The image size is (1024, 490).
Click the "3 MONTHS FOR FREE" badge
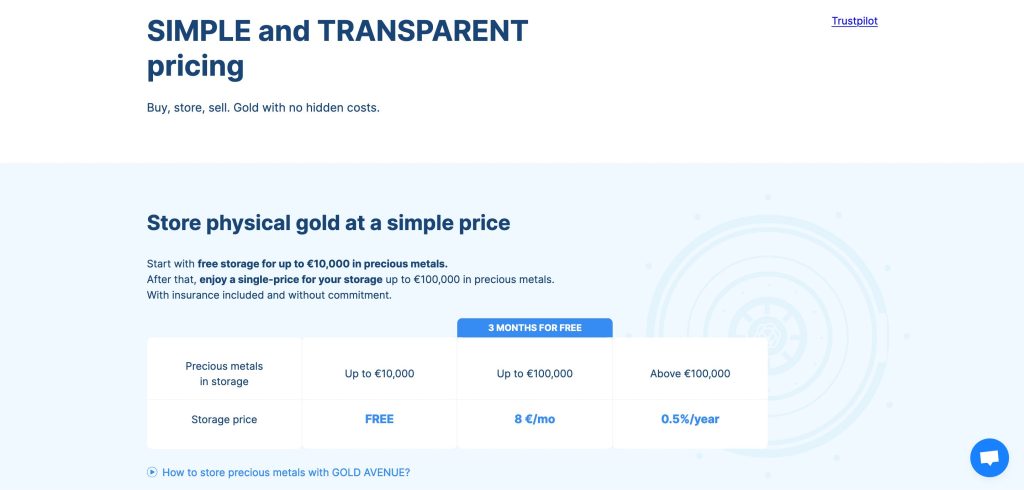(535, 328)
